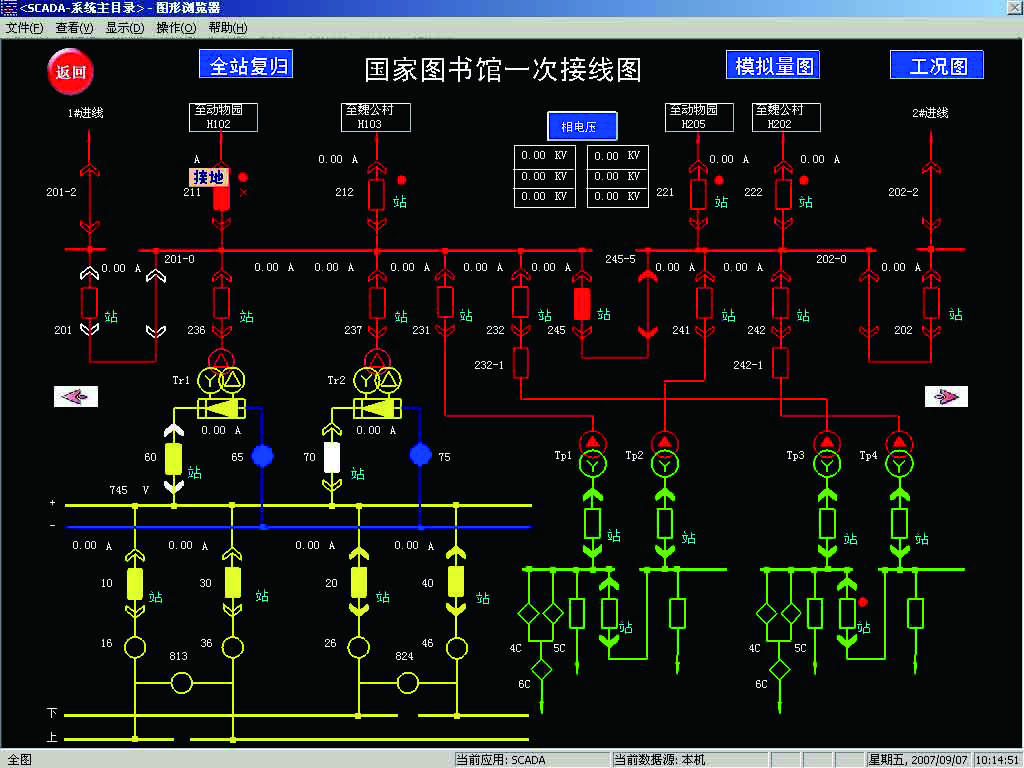Select breaker 222 on the H202 feeder
The image size is (1024, 768).
pyautogui.click(x=783, y=195)
